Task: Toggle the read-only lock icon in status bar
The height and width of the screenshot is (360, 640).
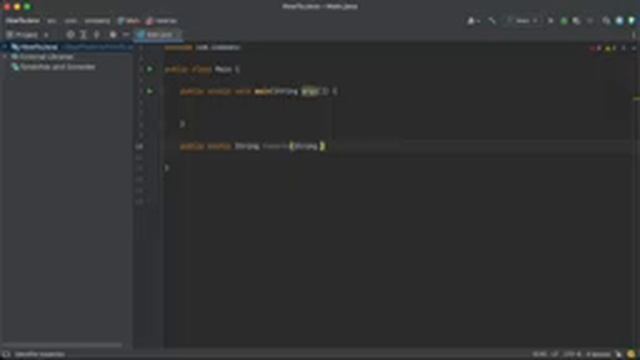Action: tap(619, 354)
